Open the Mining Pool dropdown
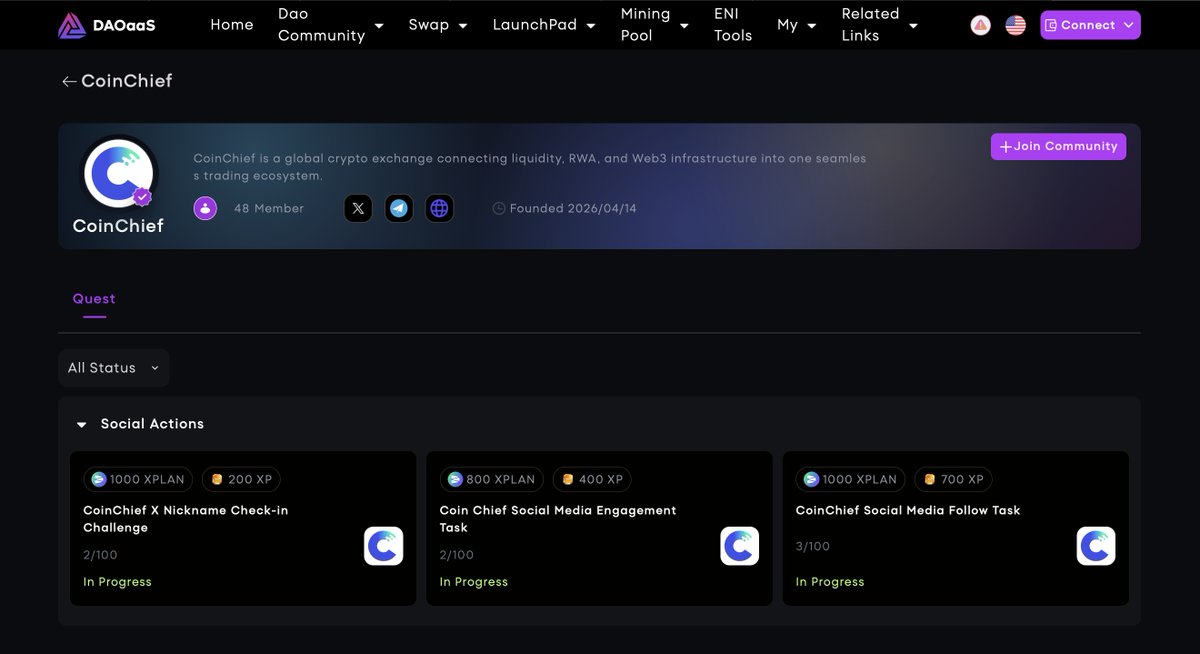 coord(655,25)
